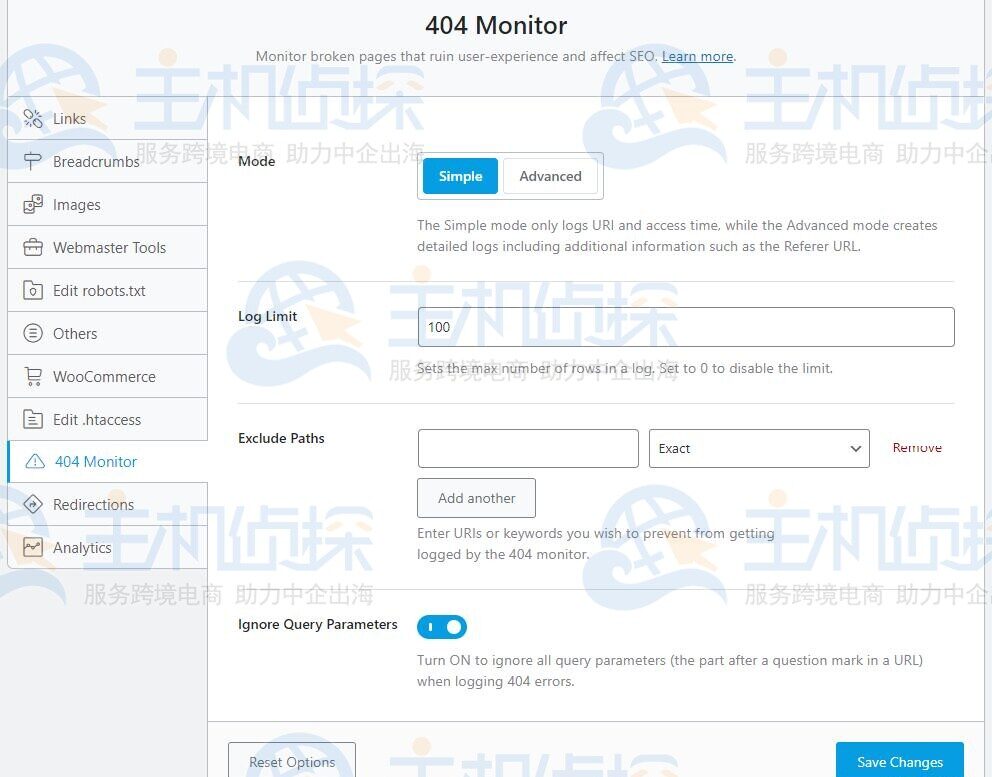Open the Learn more link
Image resolution: width=992 pixels, height=777 pixels.
[x=697, y=56]
